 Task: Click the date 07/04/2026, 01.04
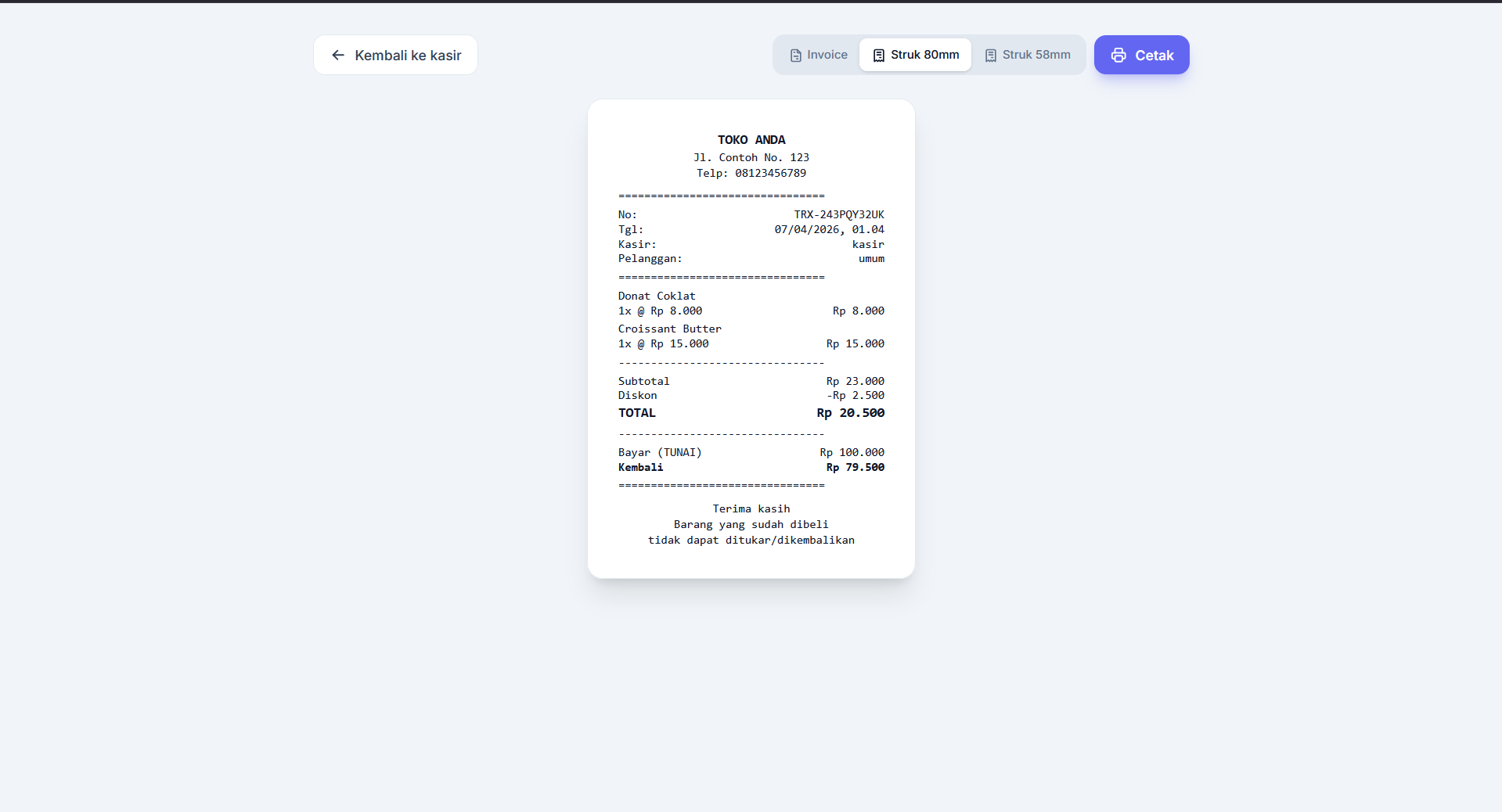(x=830, y=229)
